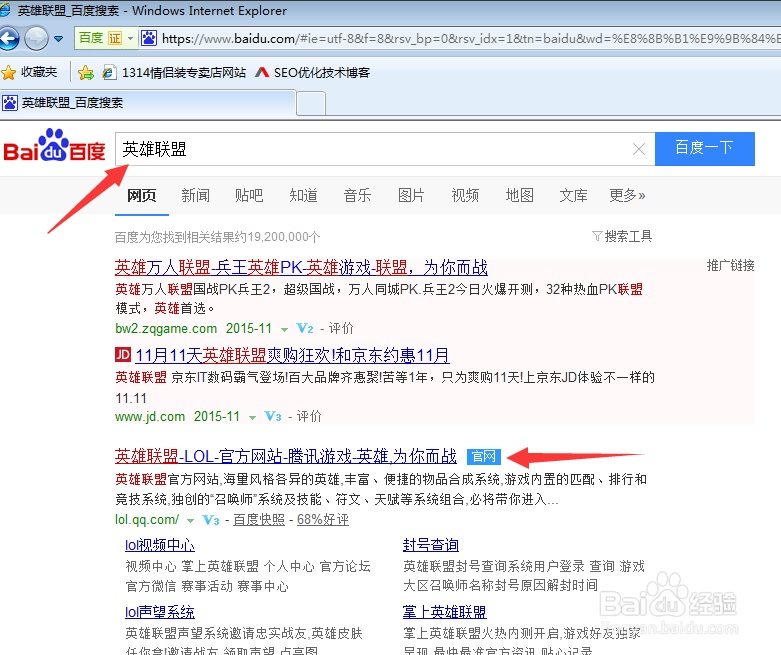Click the add-to-favorites-bar star icon
781x655 pixels.
86,73
